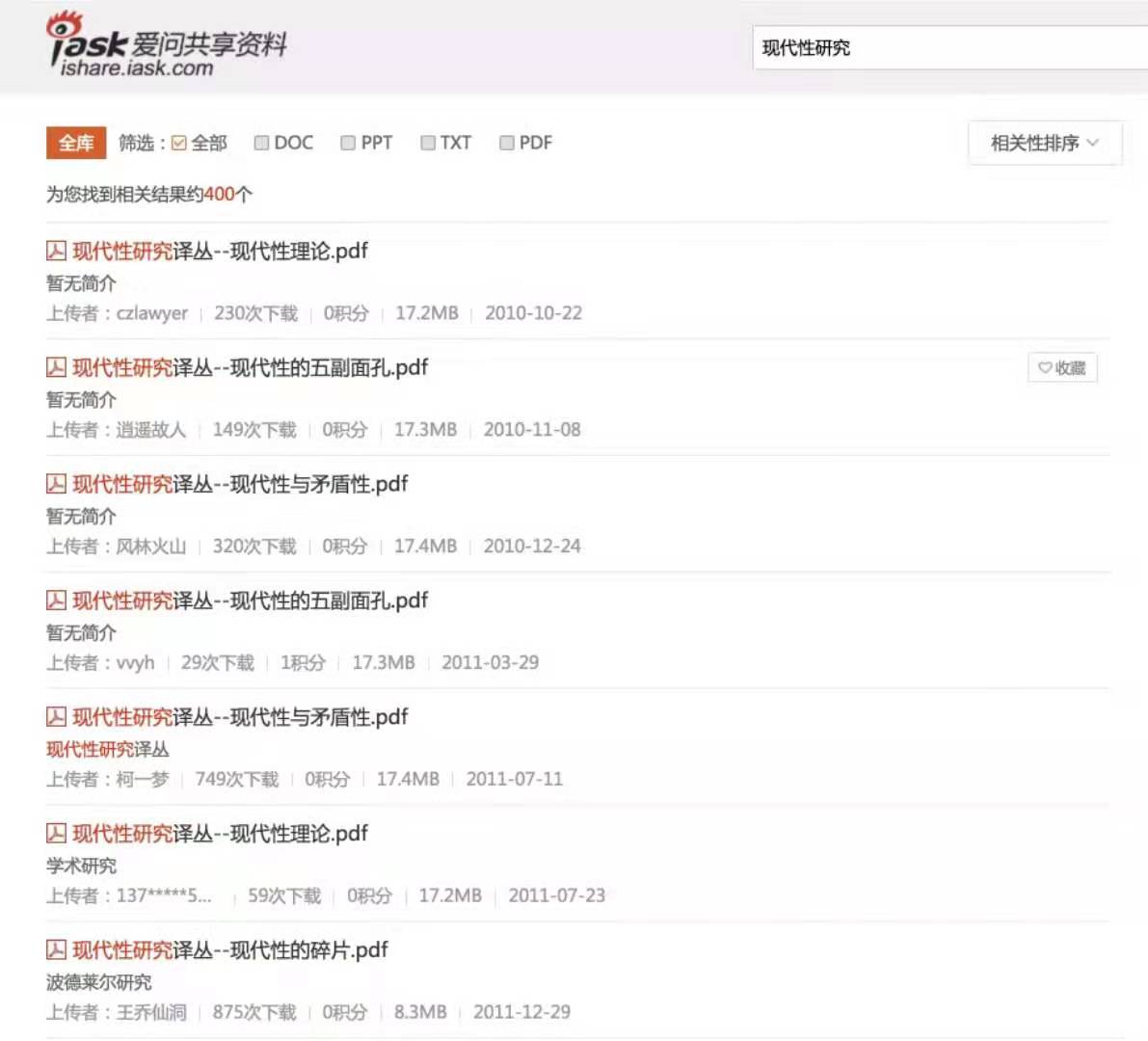
Task: Open the 现代性的碎片.pdf result link
Action: click(230, 950)
